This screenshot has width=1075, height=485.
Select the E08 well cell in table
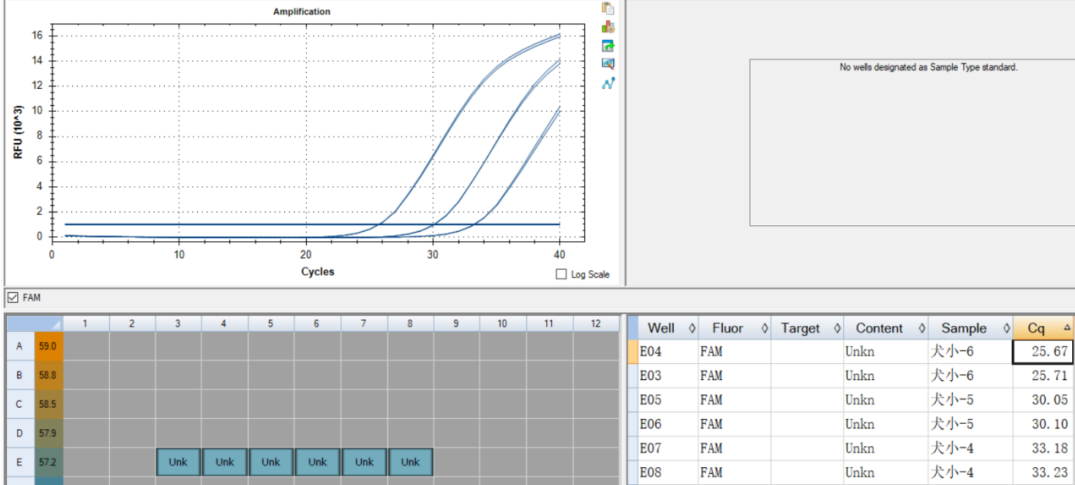668,473
